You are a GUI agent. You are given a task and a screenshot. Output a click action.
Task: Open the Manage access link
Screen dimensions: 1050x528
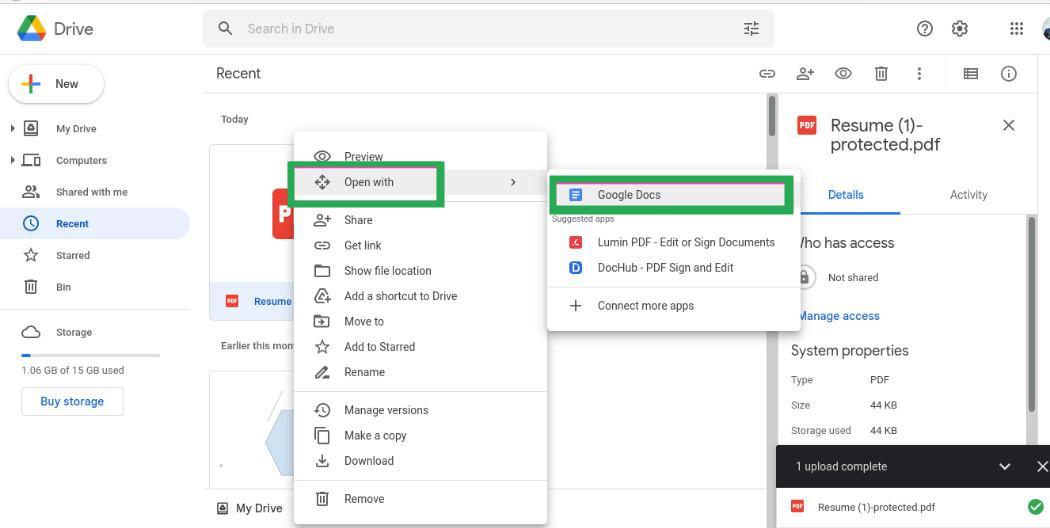coord(838,316)
